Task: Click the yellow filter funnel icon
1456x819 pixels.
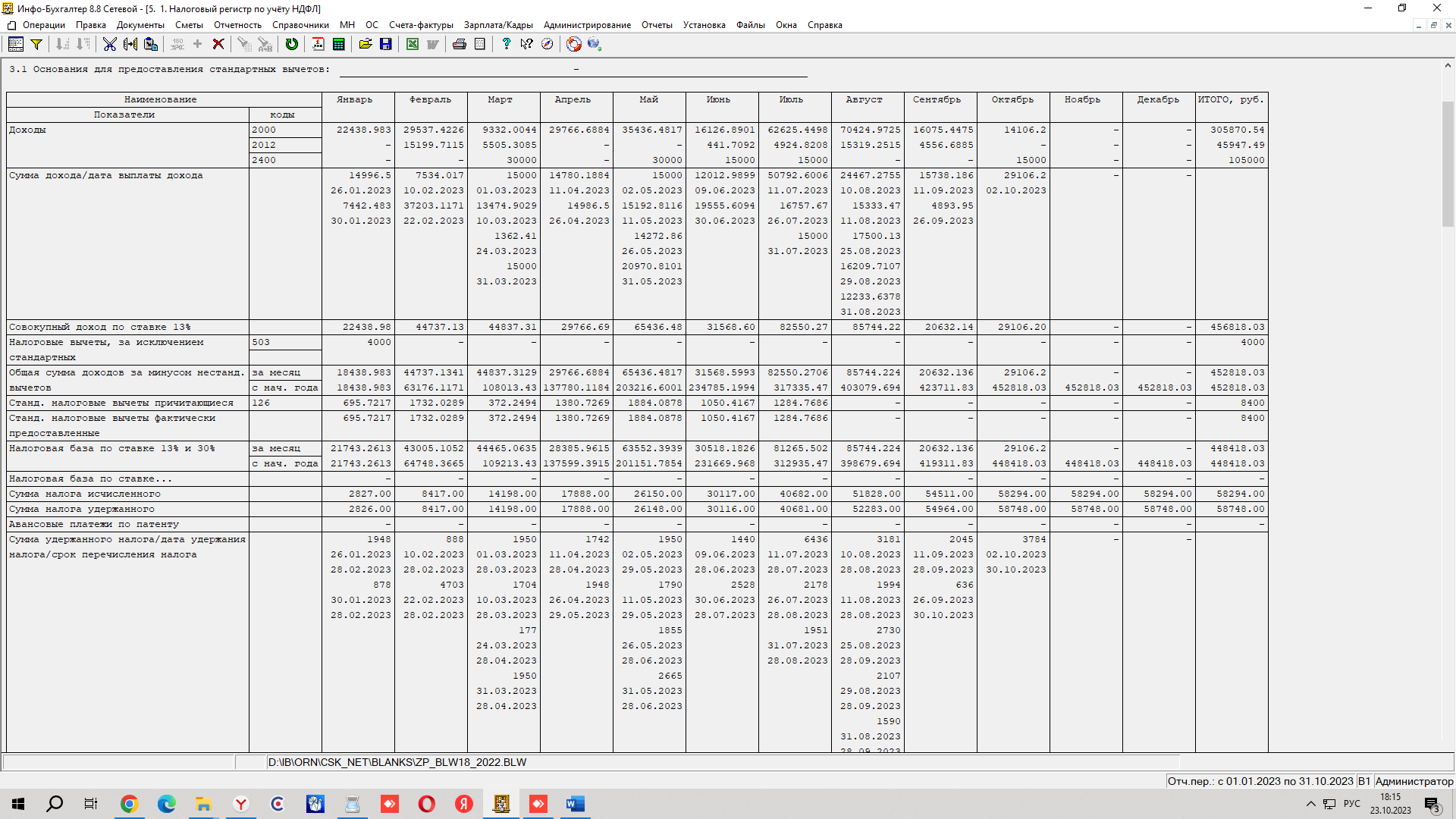Action: (x=36, y=44)
